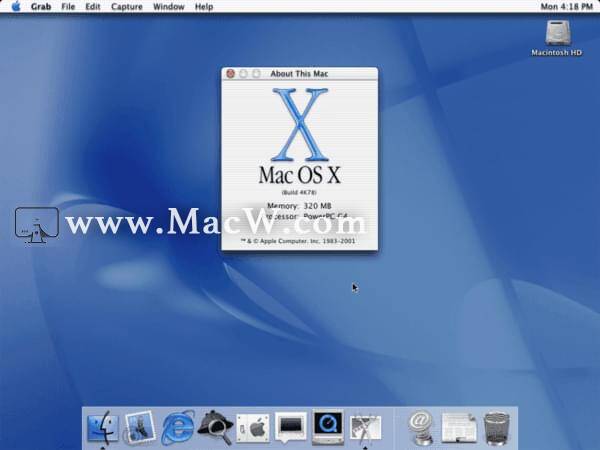Screen dimensions: 600x450
Task: Click the Memory 320 MB line
Action: tap(299, 206)
